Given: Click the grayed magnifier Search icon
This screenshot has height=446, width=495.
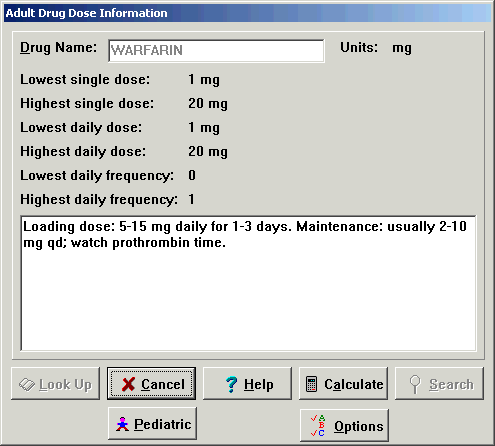Looking at the screenshot, I should [415, 384].
